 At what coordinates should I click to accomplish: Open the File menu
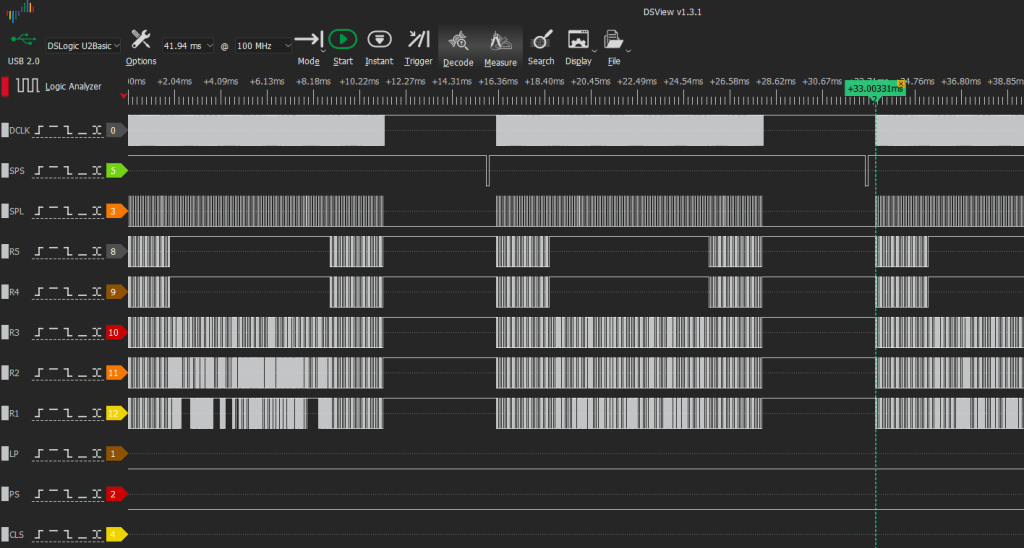[x=613, y=42]
